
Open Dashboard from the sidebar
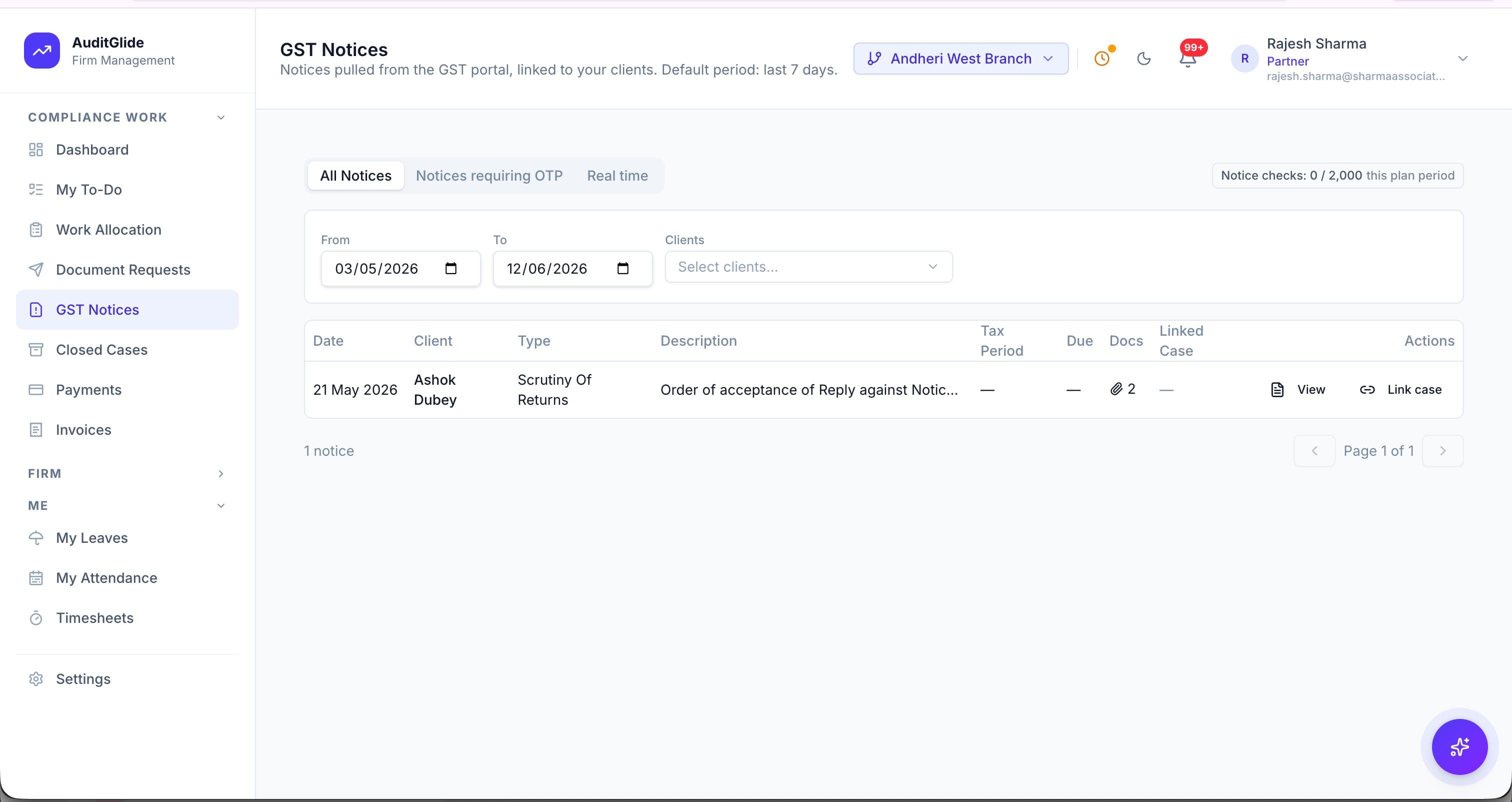pyautogui.click(x=127, y=150)
